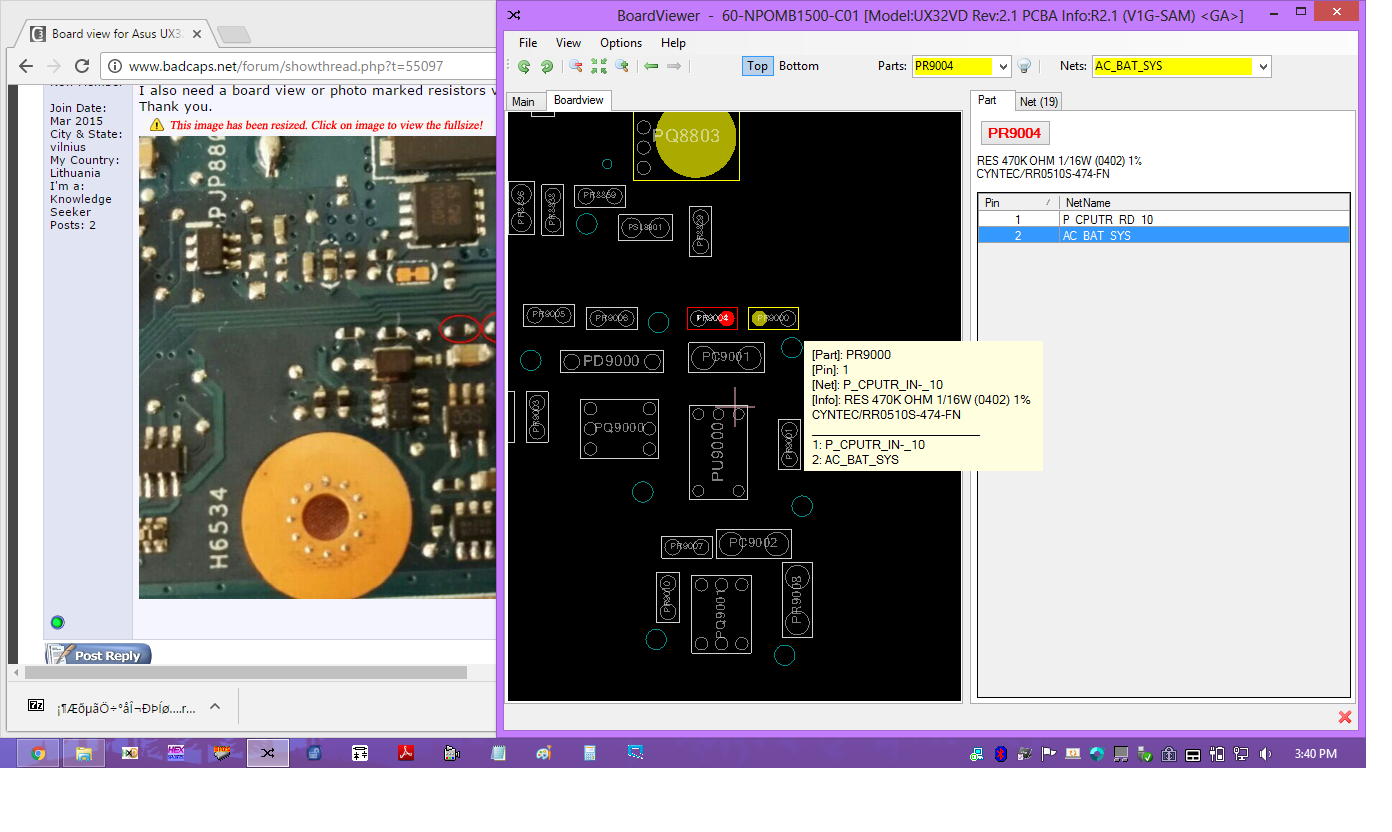
Task: Click the Post Reply button
Action: (x=99, y=656)
